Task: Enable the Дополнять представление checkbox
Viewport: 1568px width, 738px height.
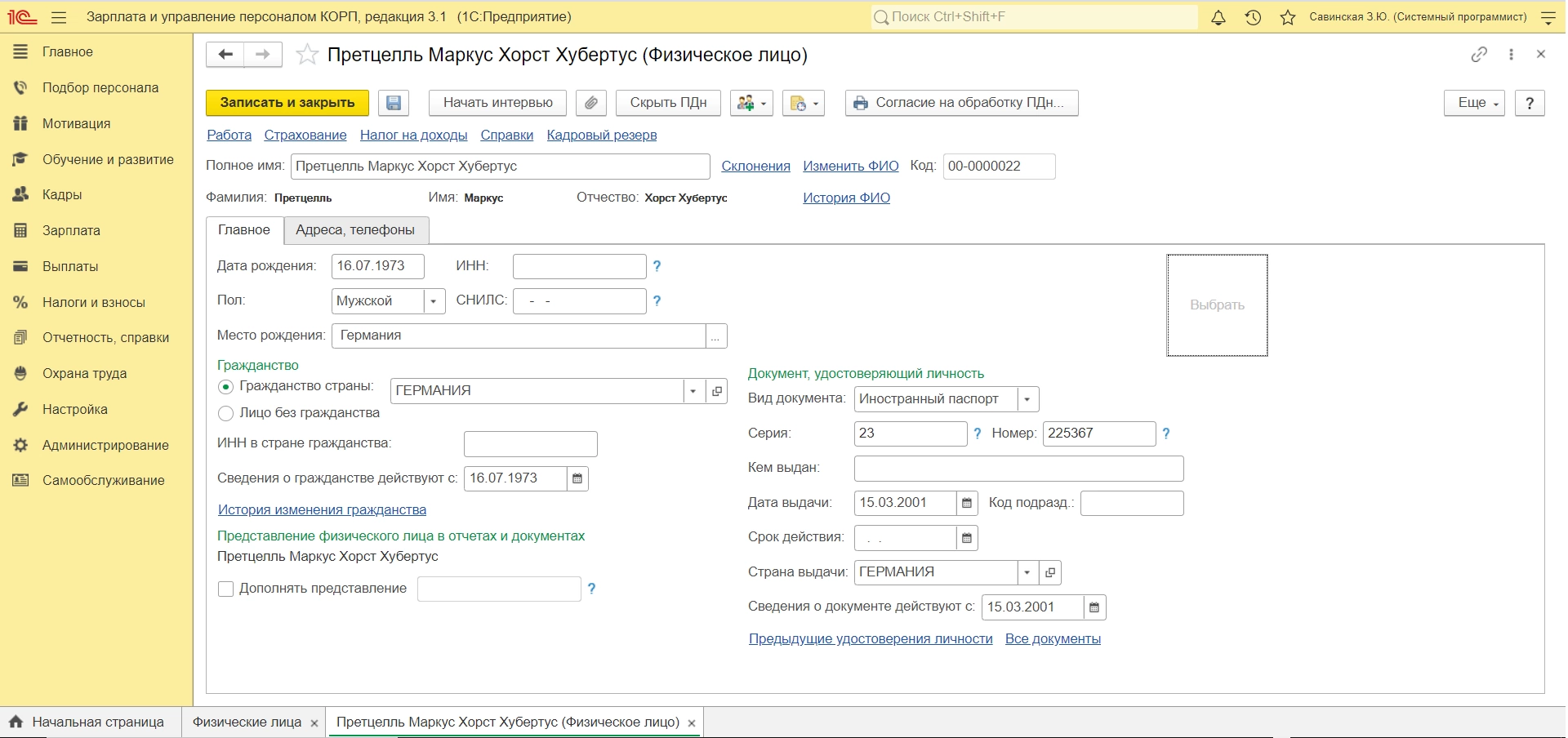Action: tap(226, 589)
